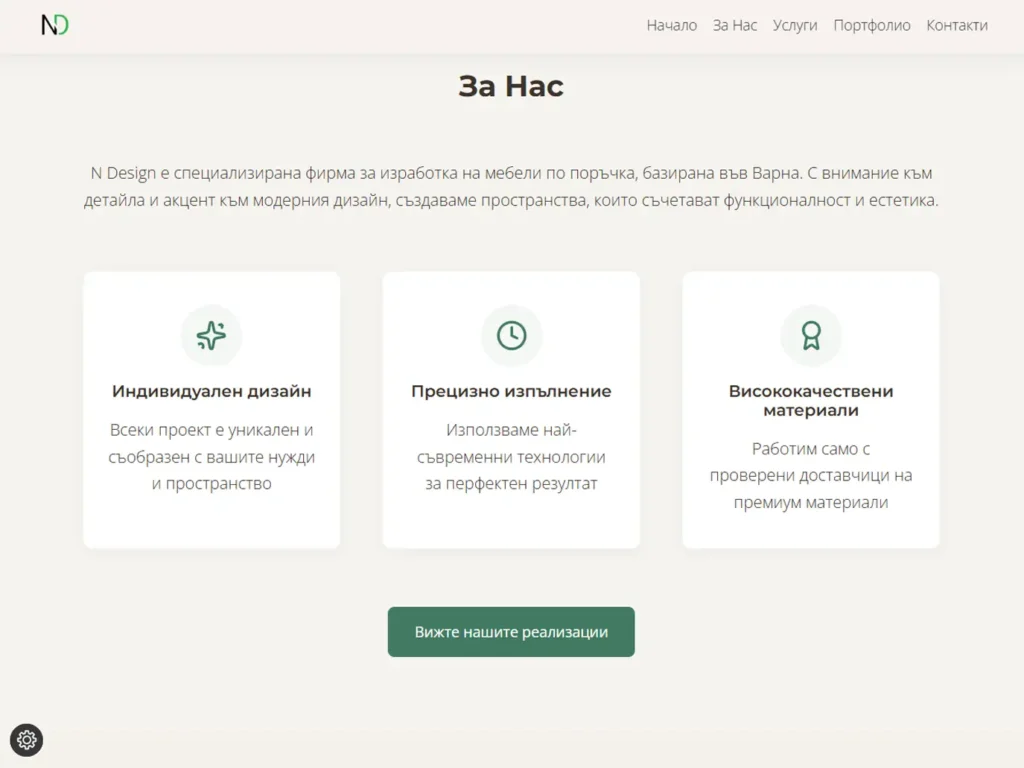Select the Висококачествени материали heading
The image size is (1024, 768).
pos(810,400)
